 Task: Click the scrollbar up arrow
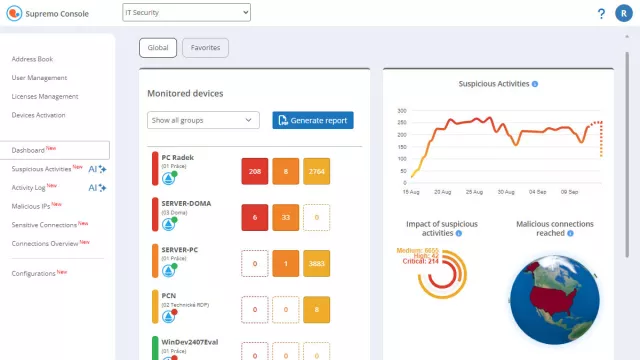click(x=627, y=37)
